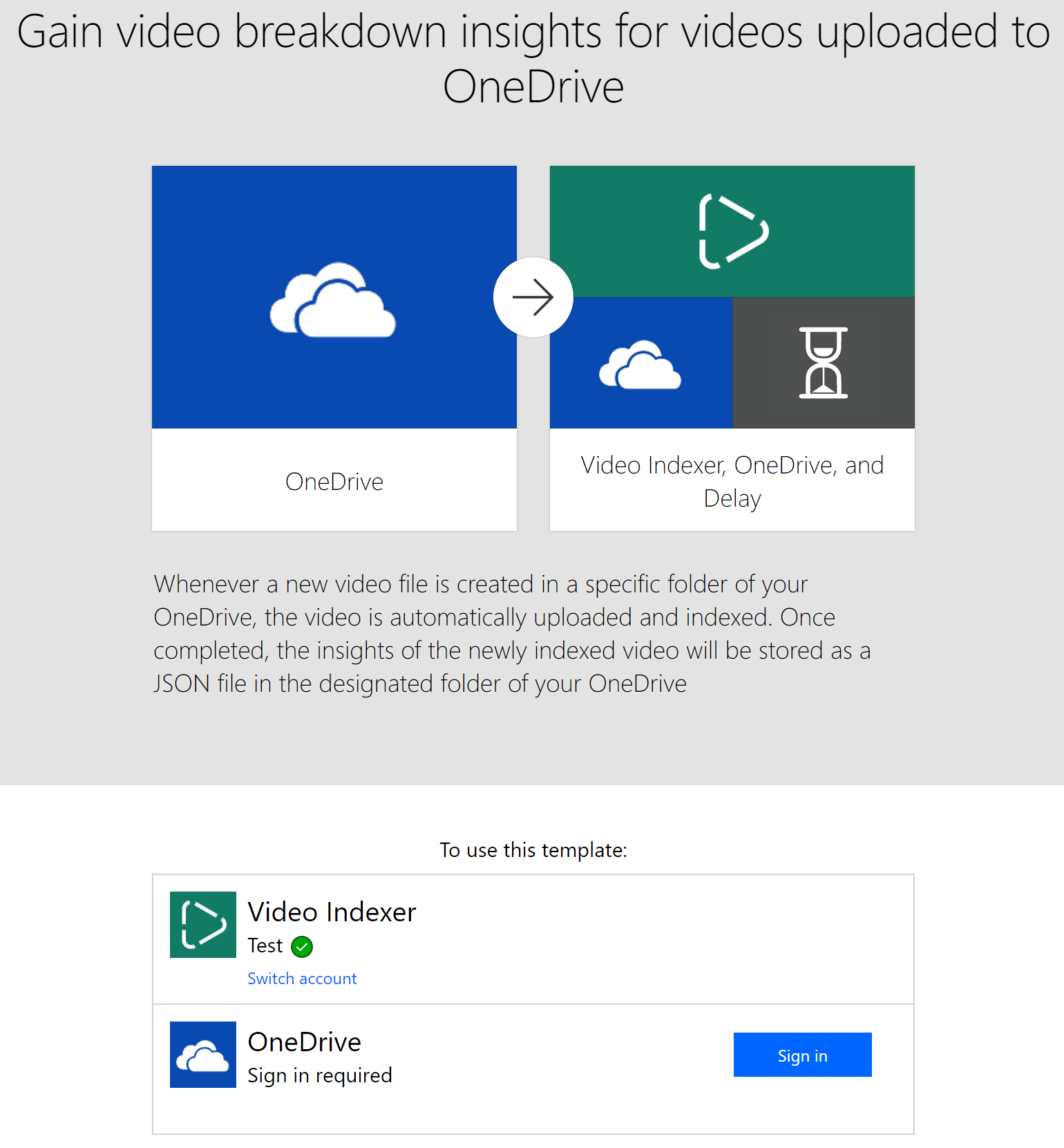Image resolution: width=1064 pixels, height=1148 pixels.
Task: Click the Video Indexer connection name
Action: click(332, 912)
